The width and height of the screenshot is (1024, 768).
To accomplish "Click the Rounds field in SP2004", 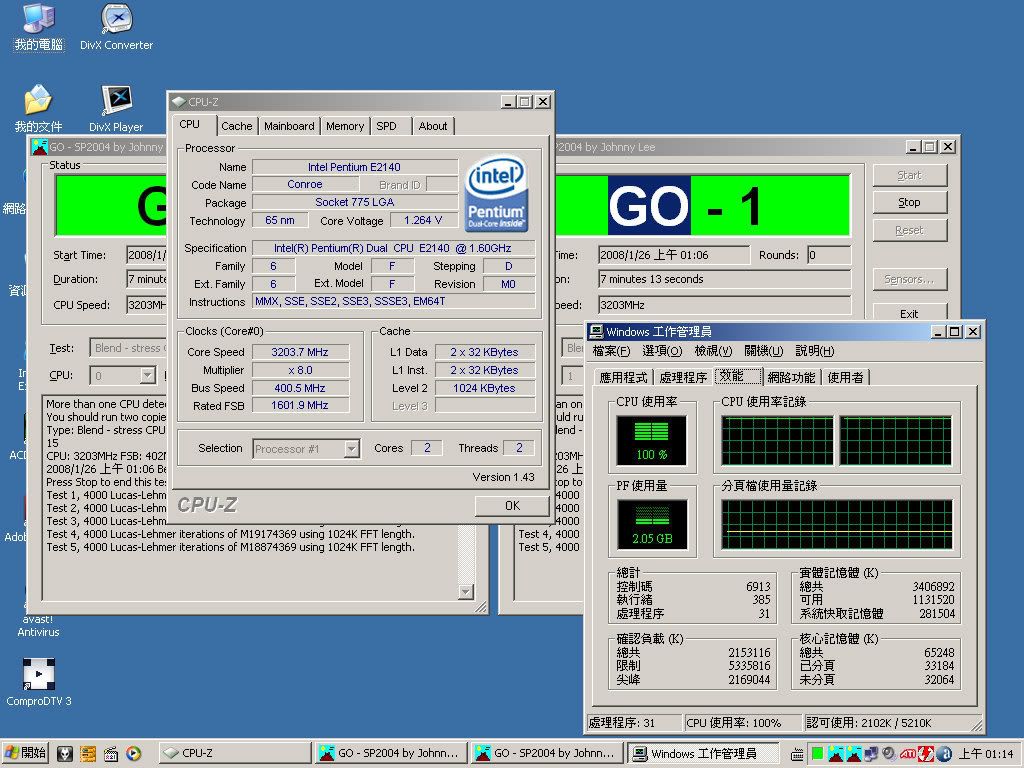I will 829,255.
